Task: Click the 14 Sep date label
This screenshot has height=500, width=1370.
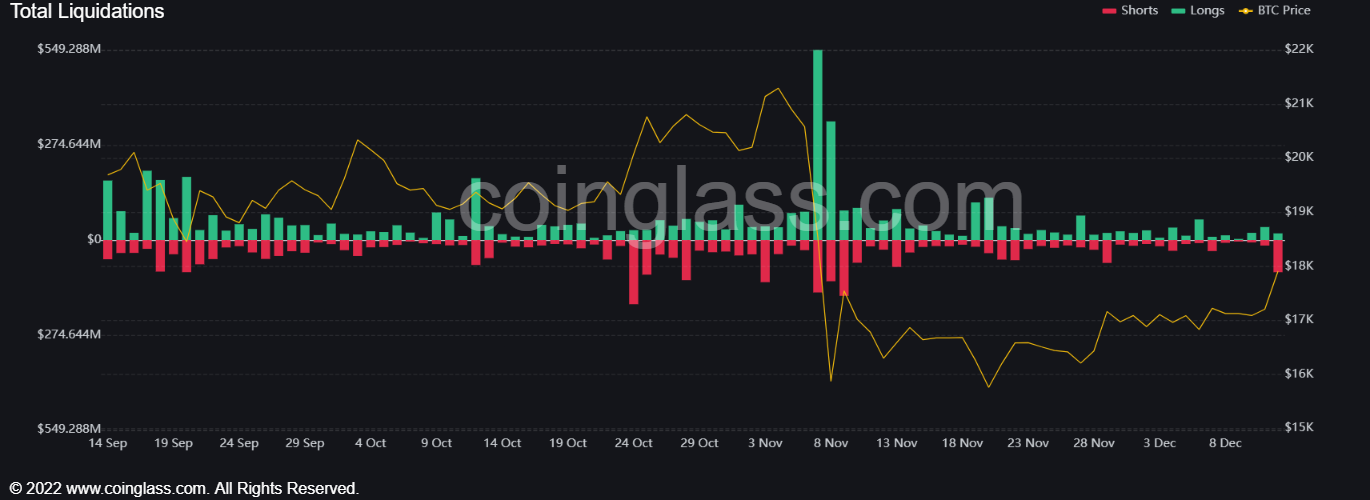Action: (108, 443)
